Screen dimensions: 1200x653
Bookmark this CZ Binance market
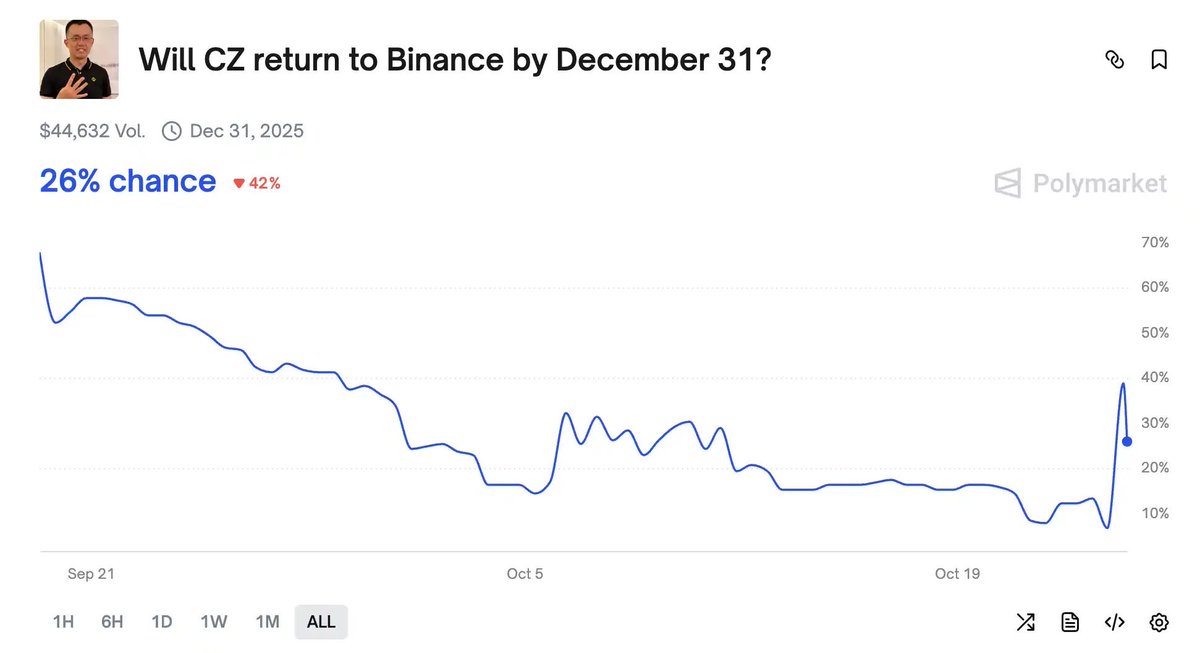point(1159,60)
